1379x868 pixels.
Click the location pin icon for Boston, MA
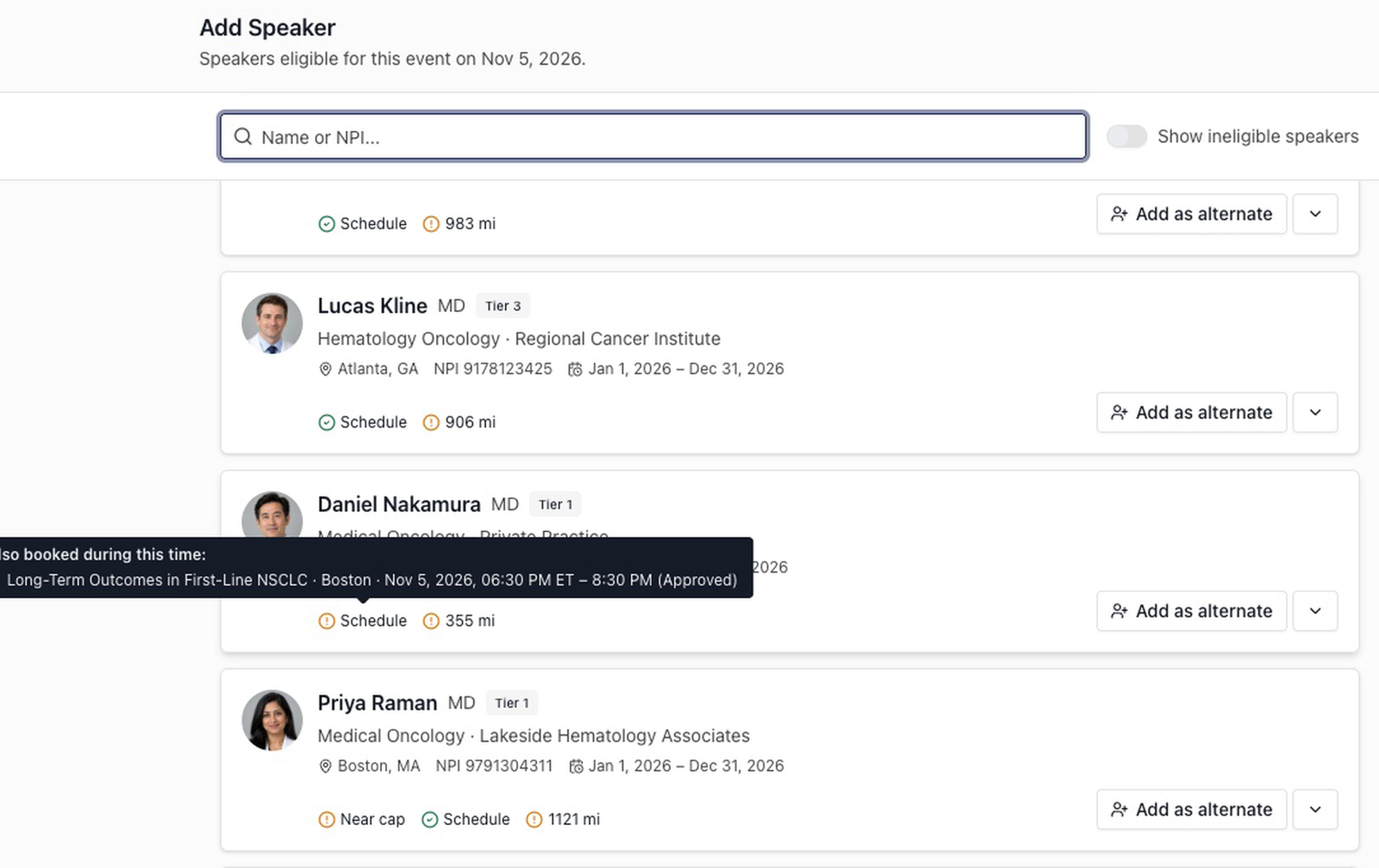click(x=325, y=766)
